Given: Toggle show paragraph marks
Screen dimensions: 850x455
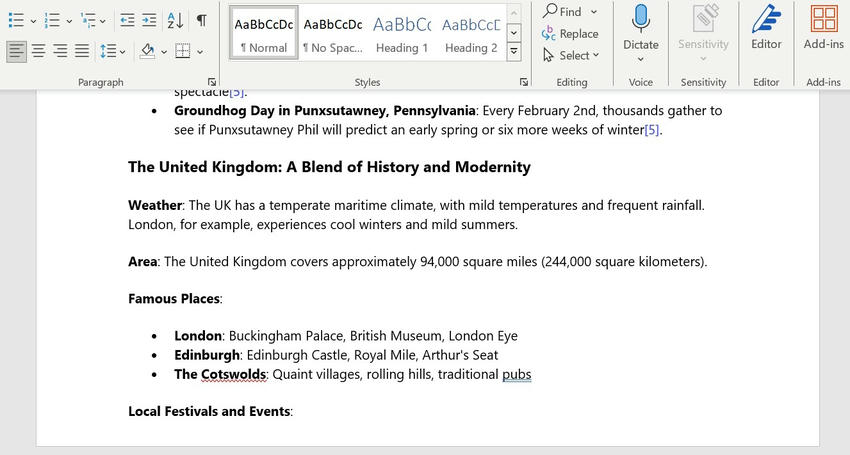Looking at the screenshot, I should click(201, 21).
